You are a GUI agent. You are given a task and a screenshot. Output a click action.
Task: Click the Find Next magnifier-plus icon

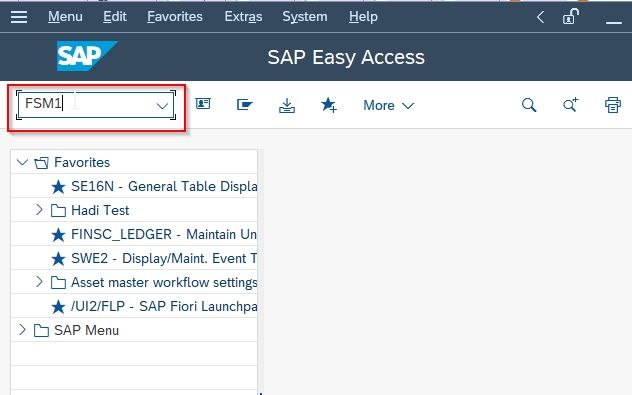coord(570,104)
